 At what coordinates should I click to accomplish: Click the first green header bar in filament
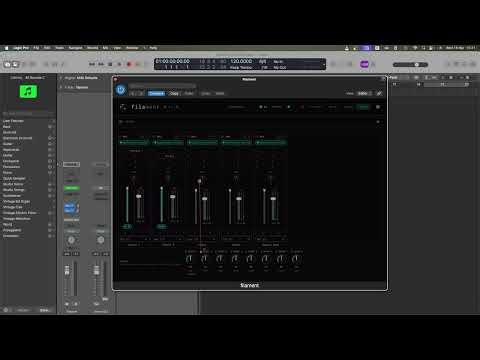click(x=134, y=142)
